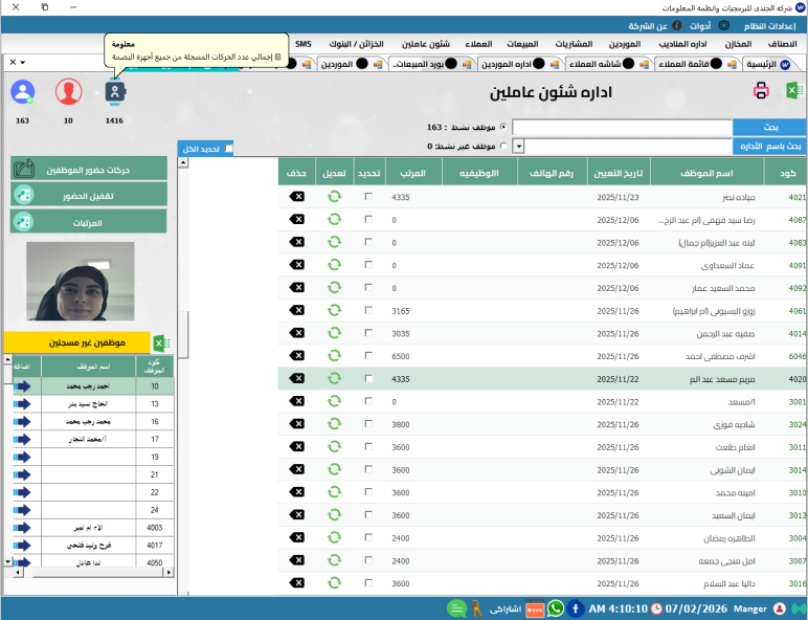Click the delete icon for employee code 4021

(x=297, y=197)
